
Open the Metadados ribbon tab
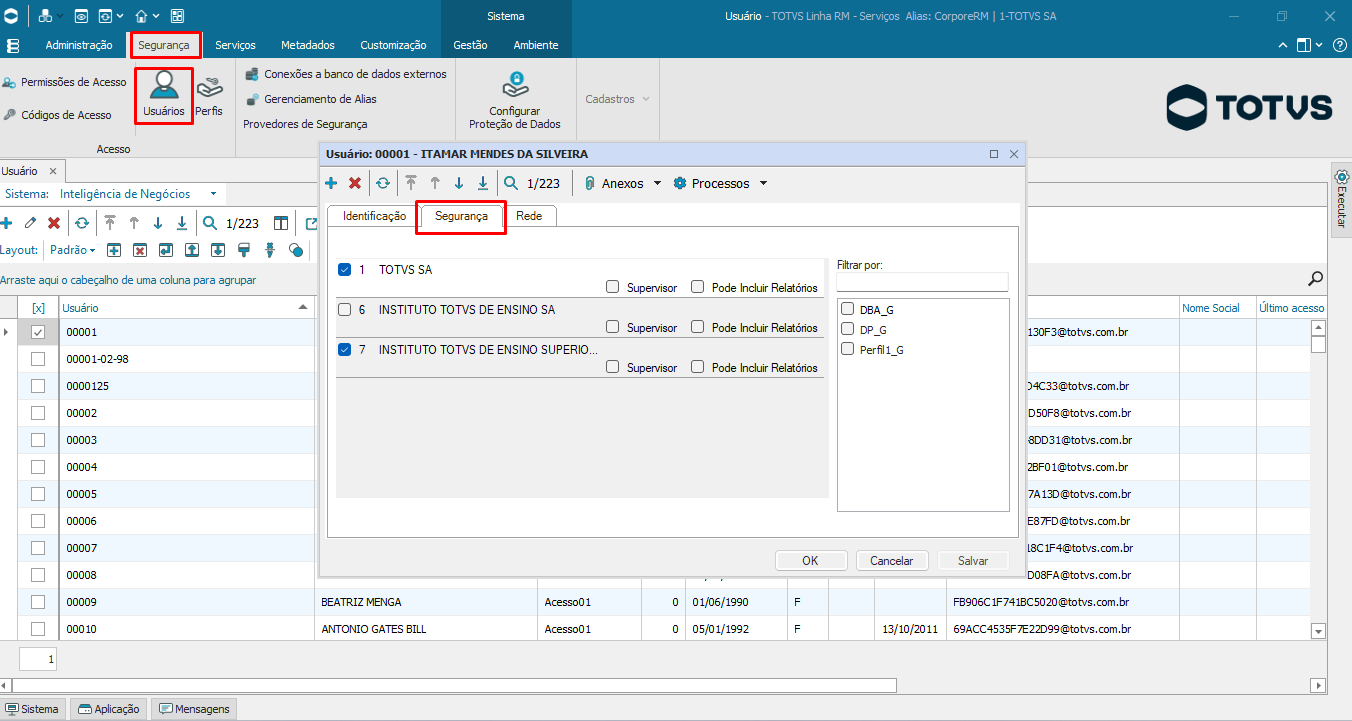click(308, 45)
